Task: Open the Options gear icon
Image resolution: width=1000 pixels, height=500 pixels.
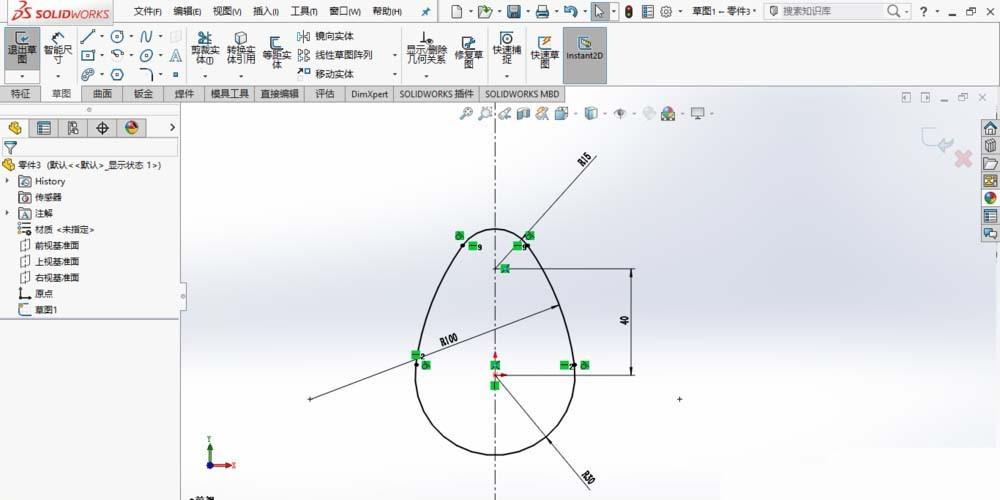Action: coord(666,11)
